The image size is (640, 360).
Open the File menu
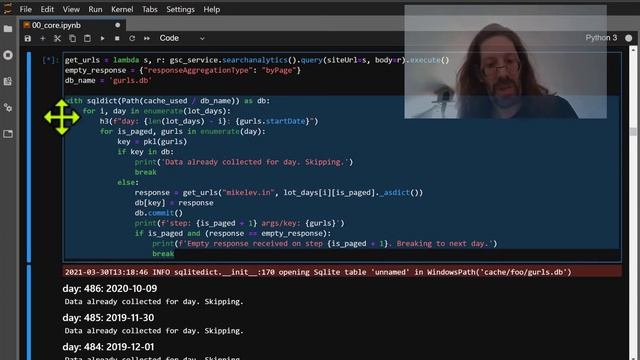[25, 9]
